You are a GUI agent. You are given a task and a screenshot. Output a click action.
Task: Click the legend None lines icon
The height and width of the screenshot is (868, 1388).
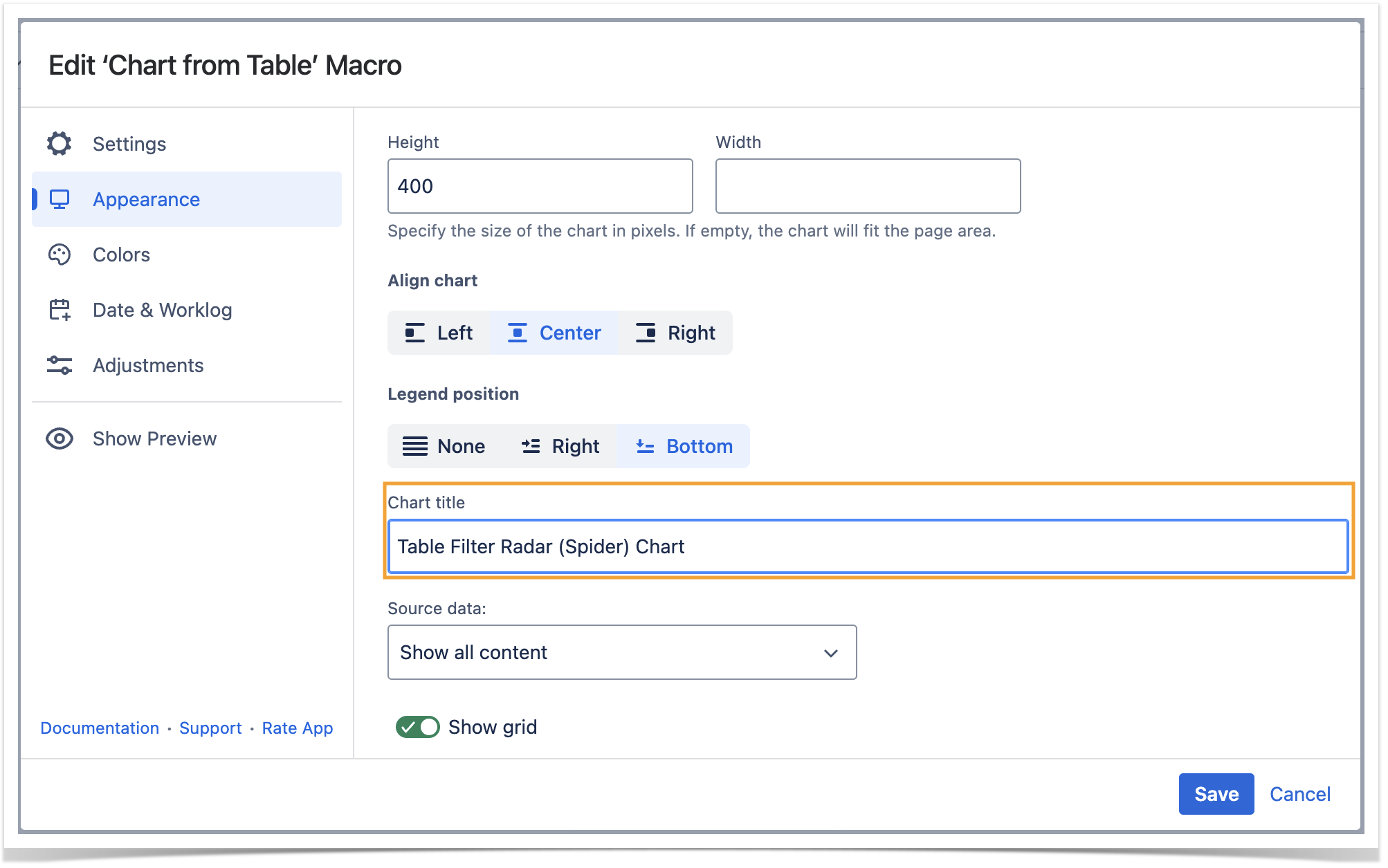[414, 446]
